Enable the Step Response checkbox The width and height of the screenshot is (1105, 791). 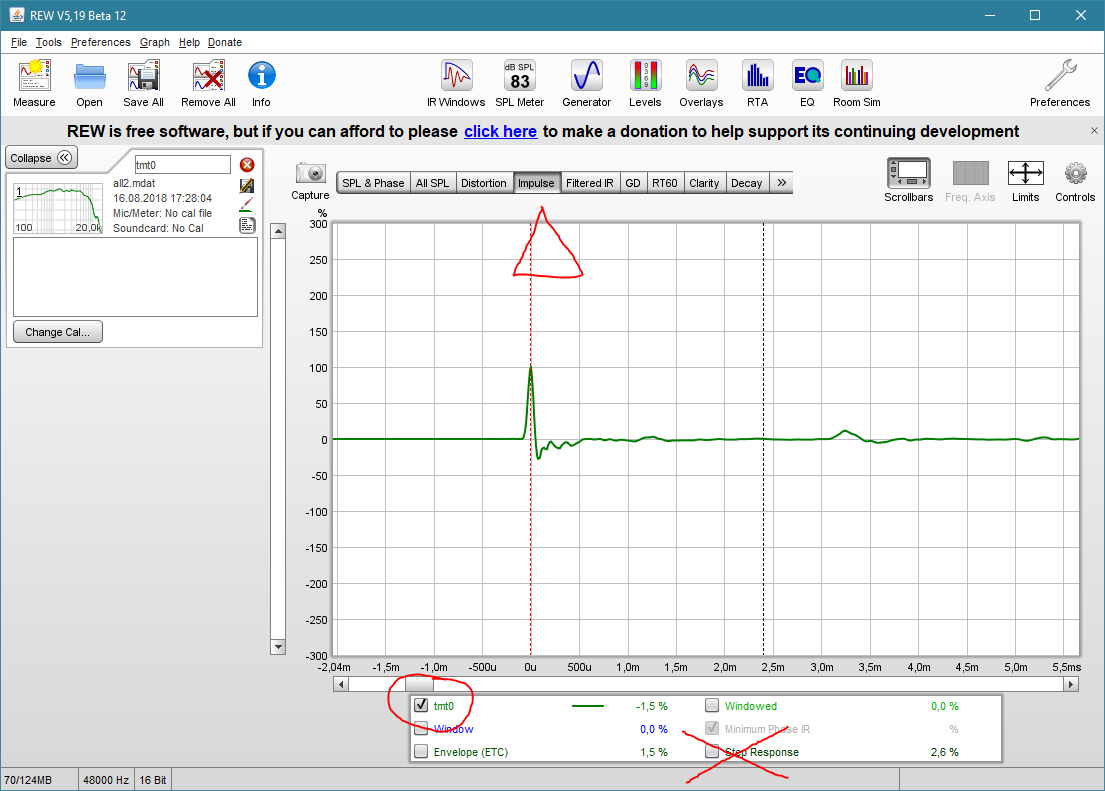(x=712, y=752)
